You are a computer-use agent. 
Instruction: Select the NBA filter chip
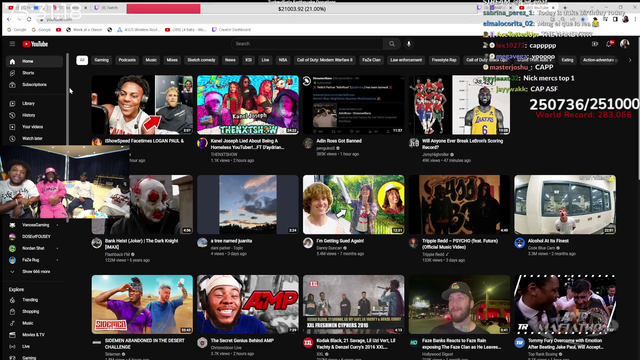pos(283,60)
